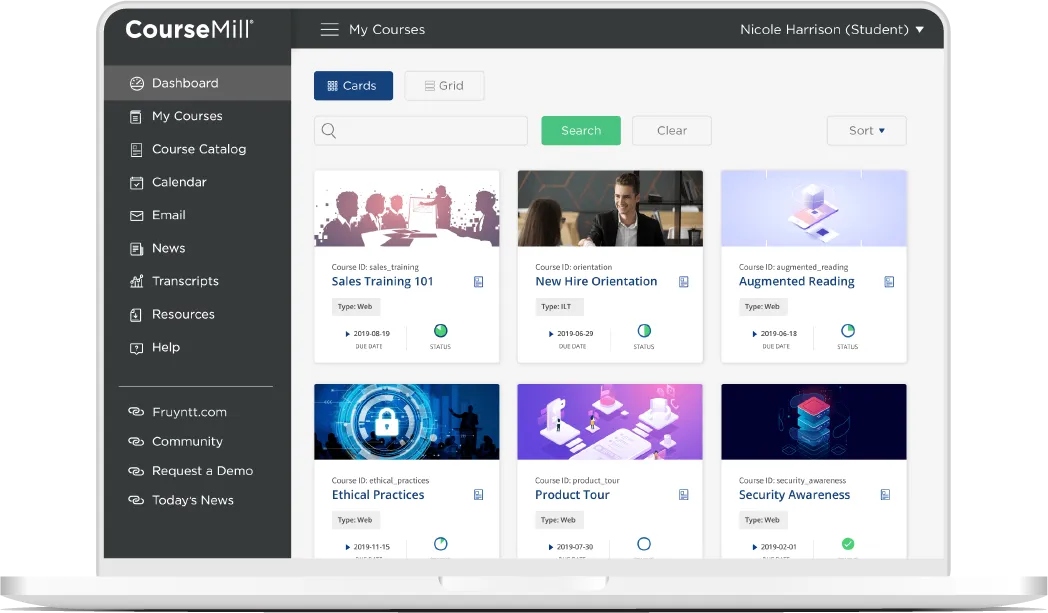Viewport: 1048px width, 613px height.
Task: Click the Transcripts chart icon
Action: pyautogui.click(x=136, y=281)
